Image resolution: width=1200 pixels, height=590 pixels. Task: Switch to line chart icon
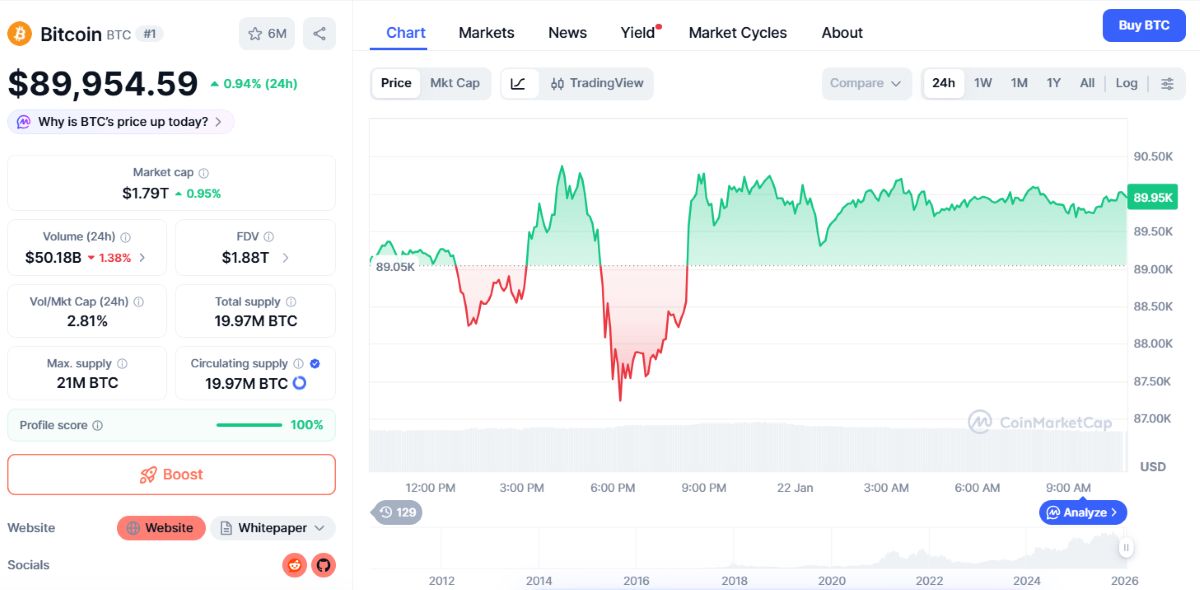click(x=518, y=83)
